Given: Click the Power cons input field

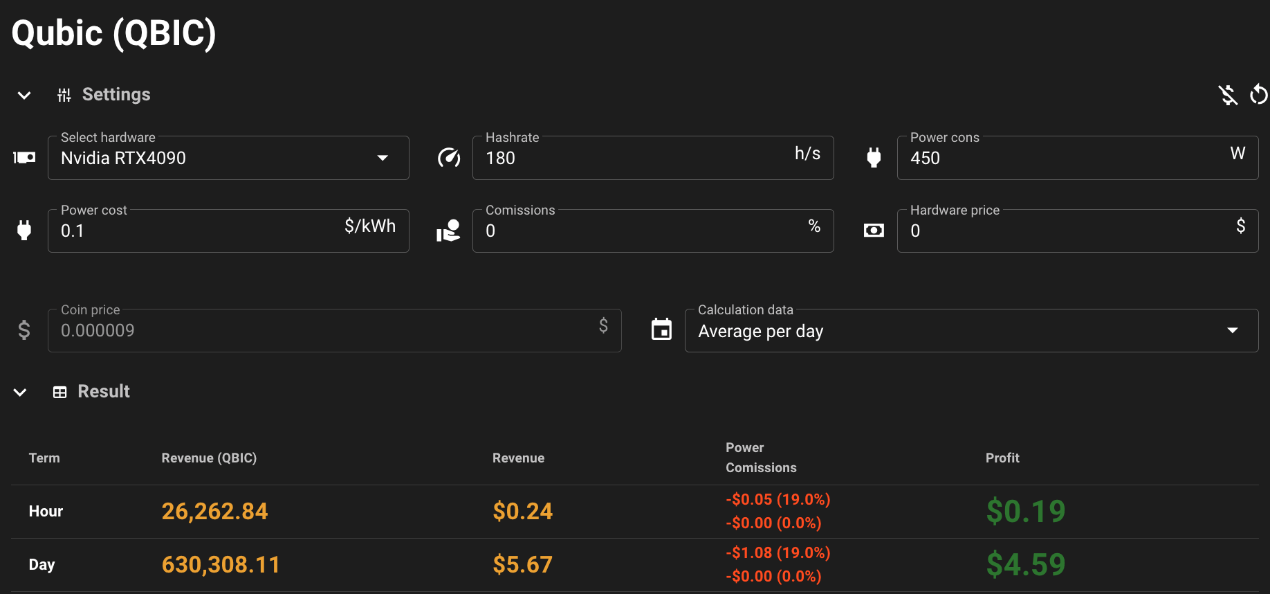Looking at the screenshot, I should [1060, 158].
